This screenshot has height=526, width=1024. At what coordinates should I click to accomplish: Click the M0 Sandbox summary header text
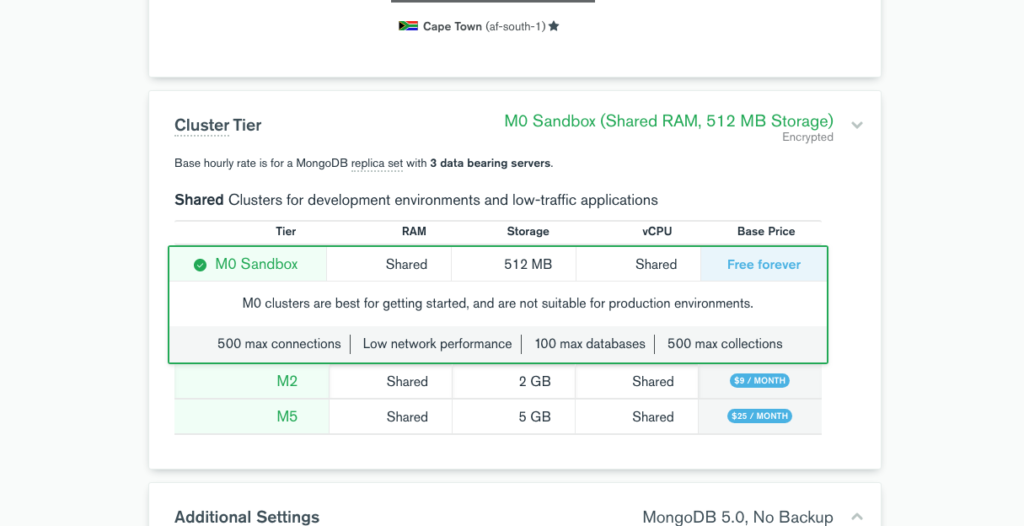[x=669, y=122]
